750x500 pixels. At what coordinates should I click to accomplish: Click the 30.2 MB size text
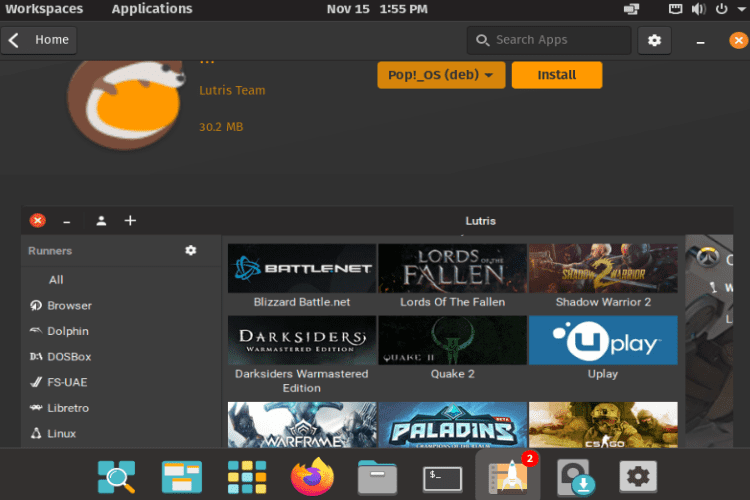[221, 127]
